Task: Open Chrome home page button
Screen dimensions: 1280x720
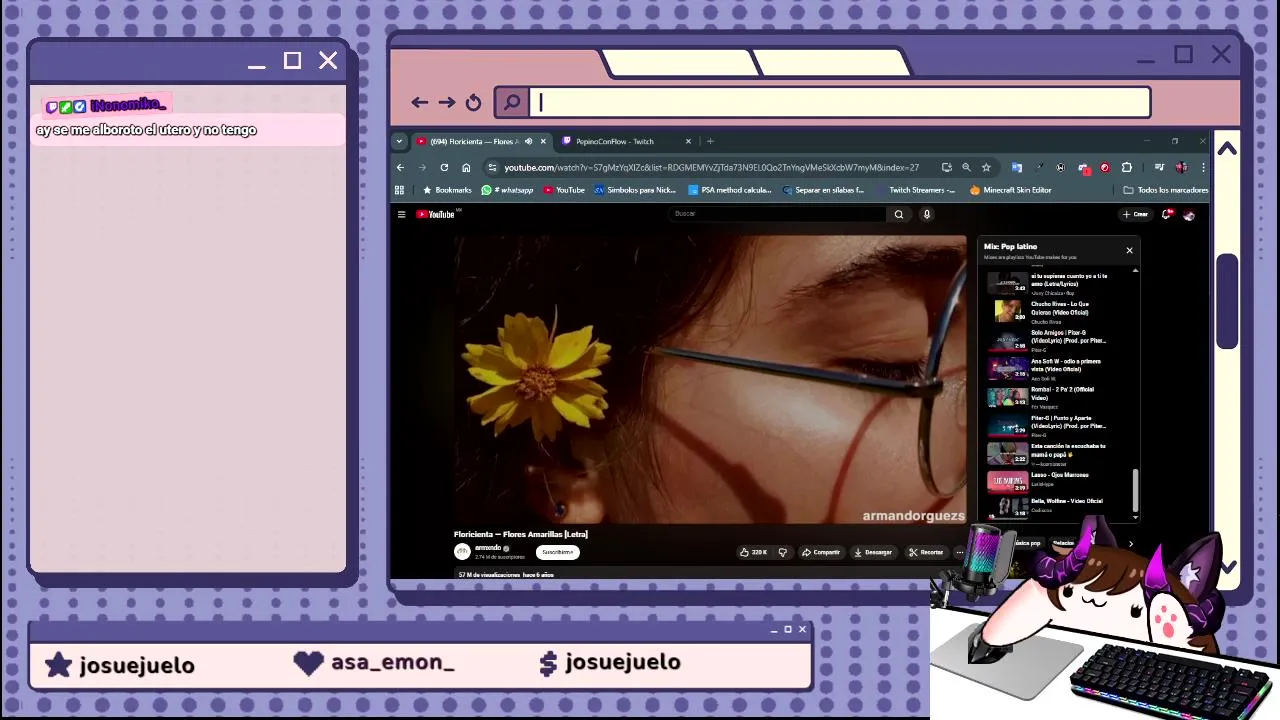Action: coord(466,167)
